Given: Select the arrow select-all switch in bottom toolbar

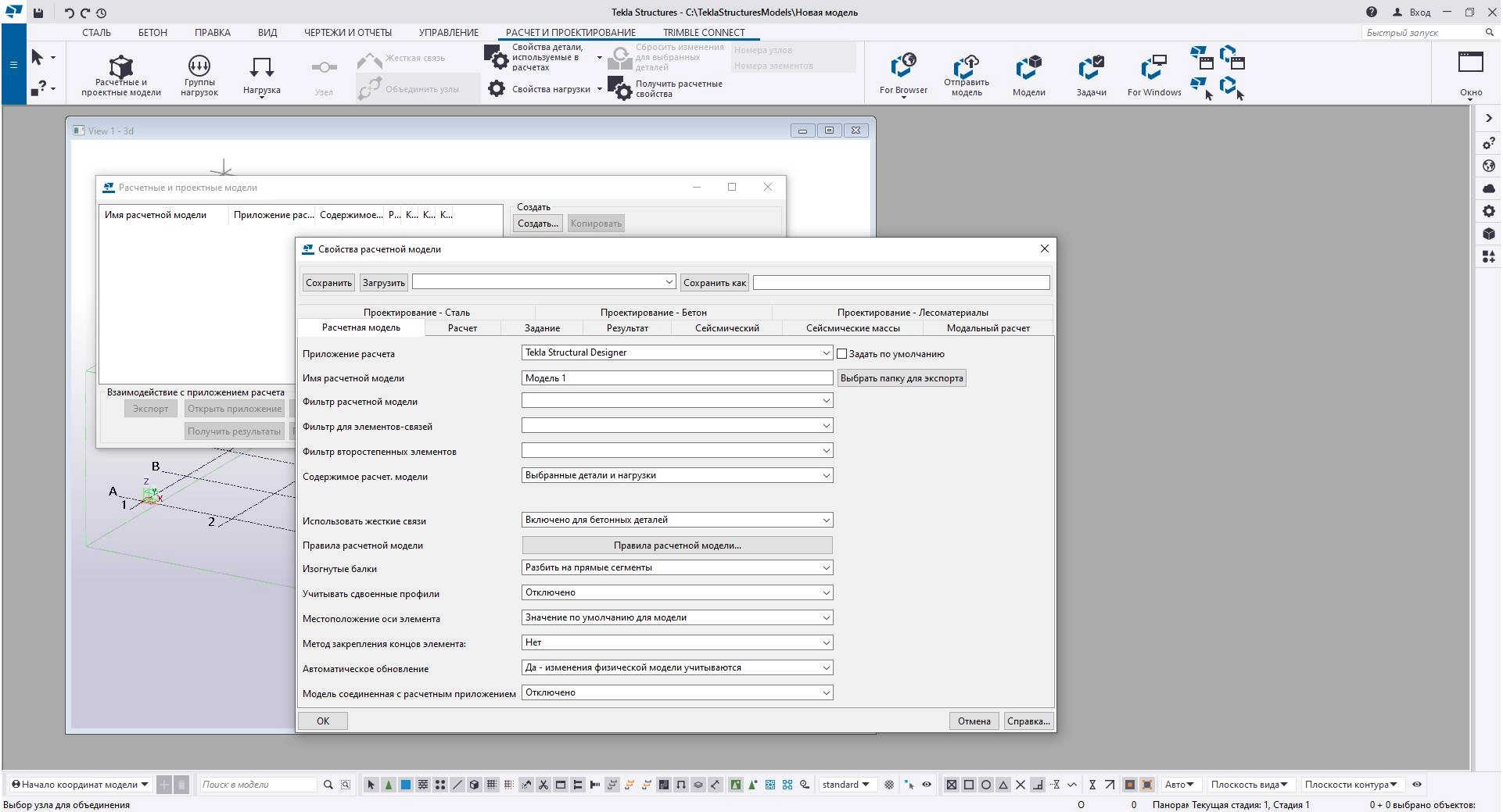Looking at the screenshot, I should 371,785.
